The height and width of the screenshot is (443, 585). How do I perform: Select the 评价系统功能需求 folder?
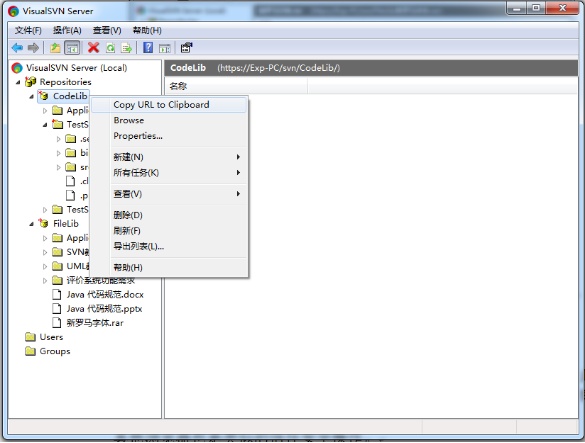(101, 280)
